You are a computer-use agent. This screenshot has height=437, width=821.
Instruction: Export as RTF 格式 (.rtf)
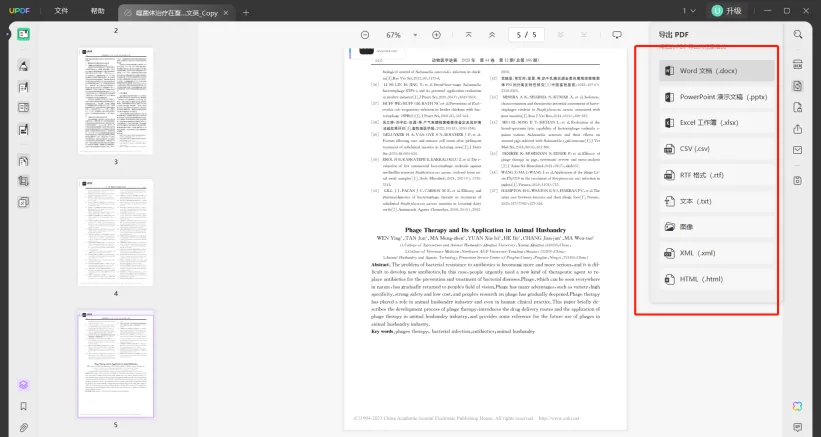pyautogui.click(x=717, y=175)
